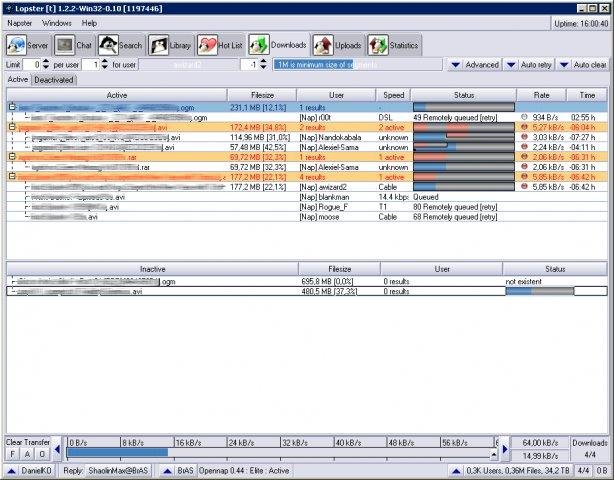Open the Server page icon
The height and width of the screenshot is (480, 614).
[x=16, y=45]
